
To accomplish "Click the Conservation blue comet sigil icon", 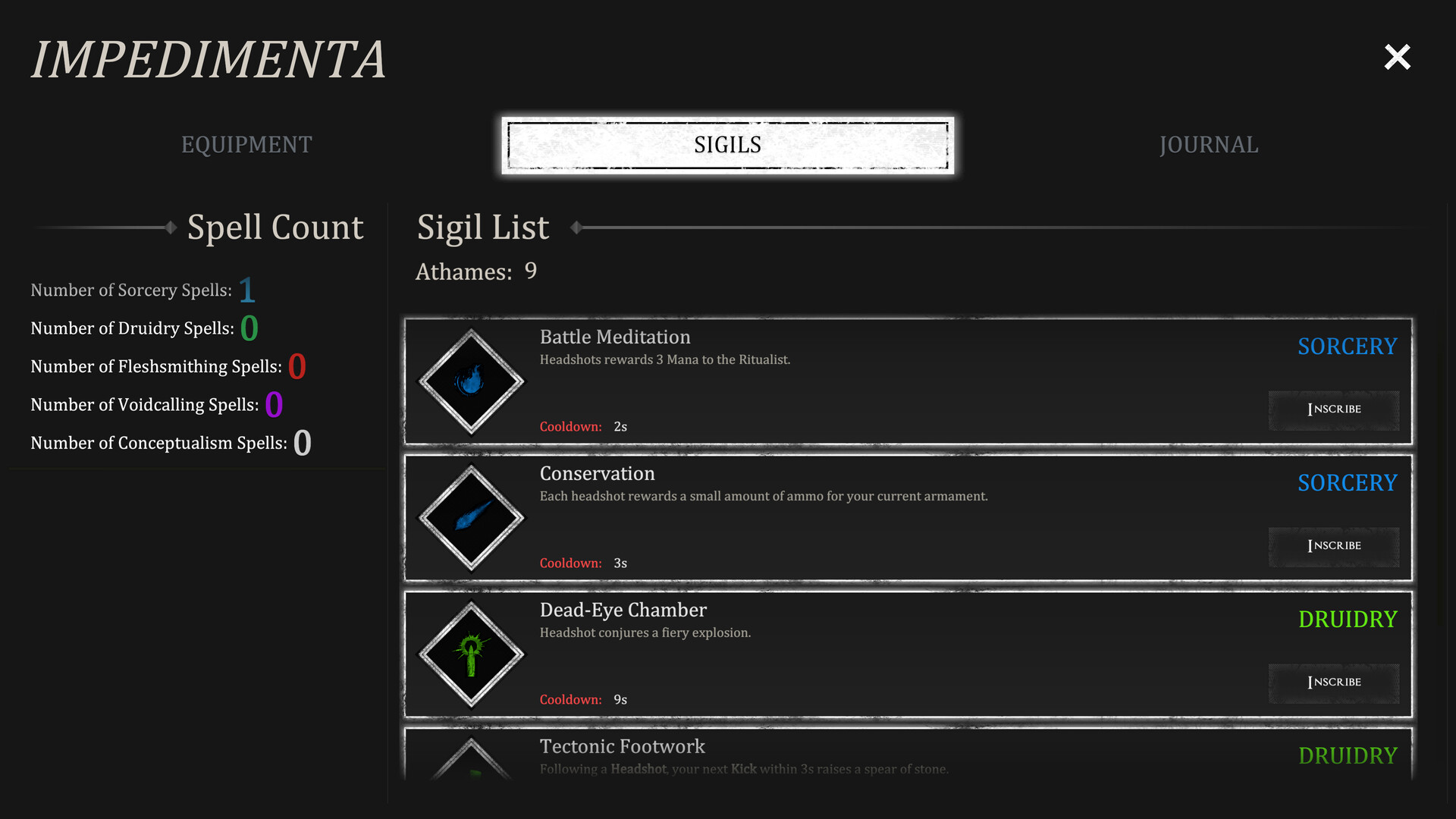I will tap(471, 518).
